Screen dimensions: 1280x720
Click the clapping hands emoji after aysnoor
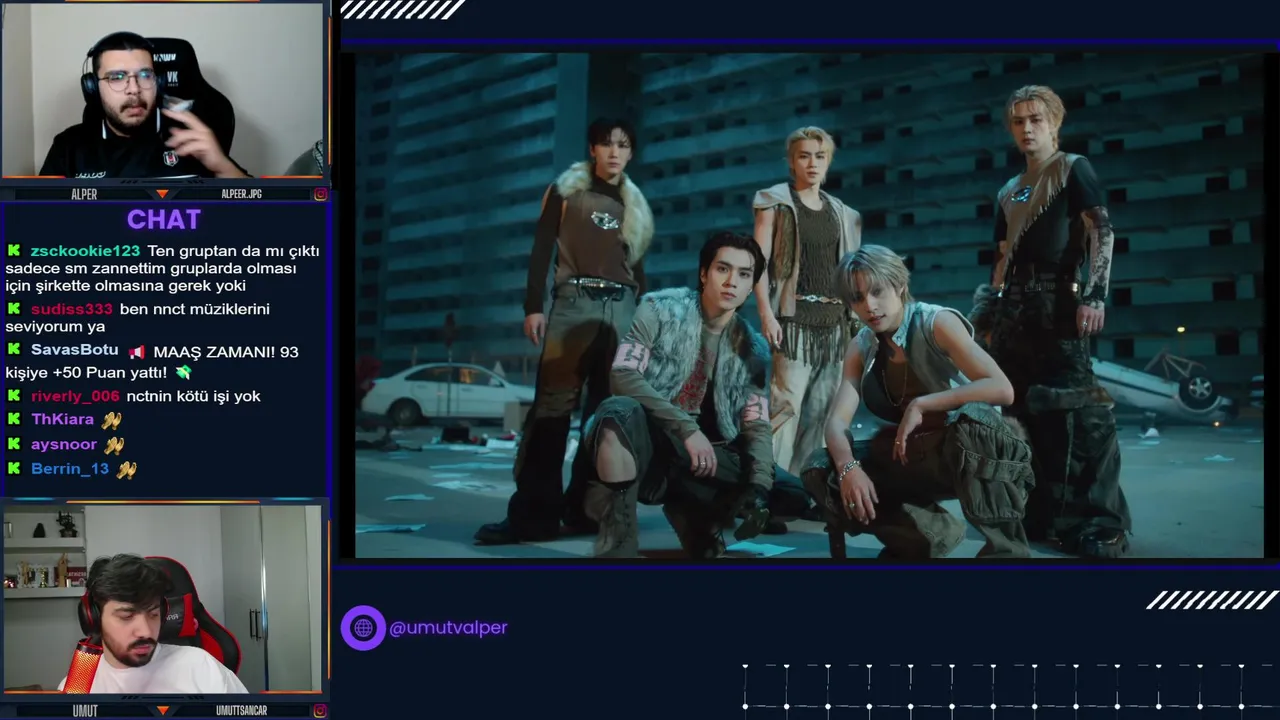point(115,445)
